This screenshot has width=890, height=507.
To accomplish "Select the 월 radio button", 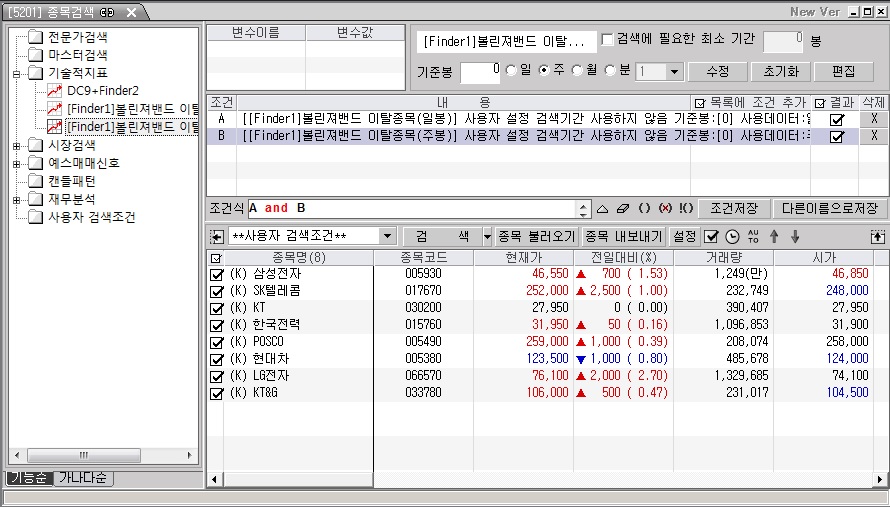I will 579,71.
